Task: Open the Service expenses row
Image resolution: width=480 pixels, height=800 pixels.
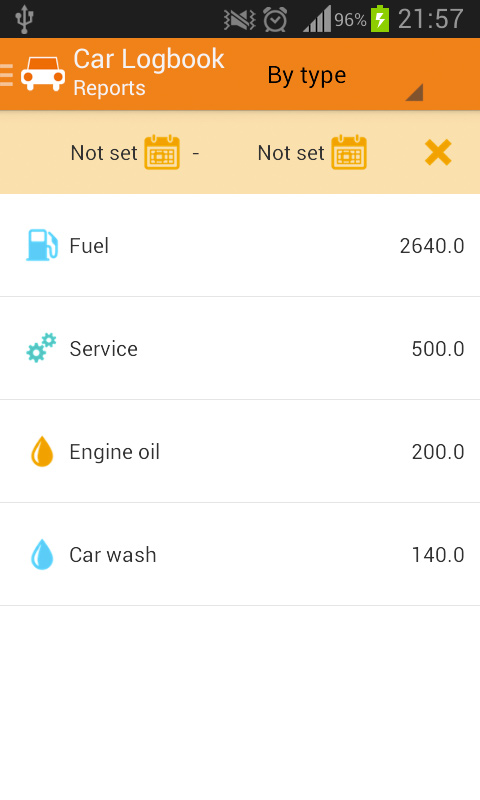Action: 240,348
